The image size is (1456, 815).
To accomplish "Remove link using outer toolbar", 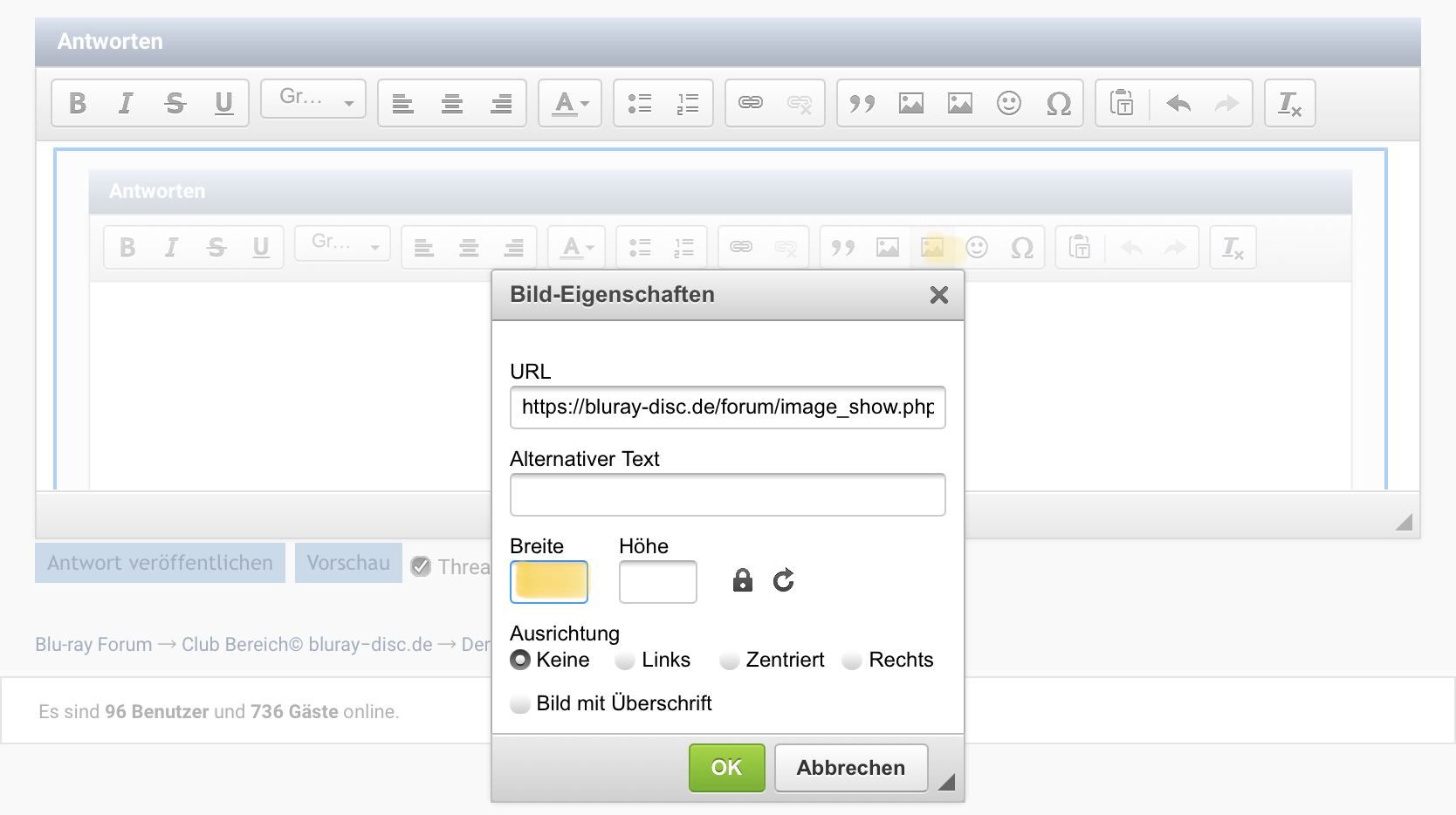I will (x=799, y=104).
